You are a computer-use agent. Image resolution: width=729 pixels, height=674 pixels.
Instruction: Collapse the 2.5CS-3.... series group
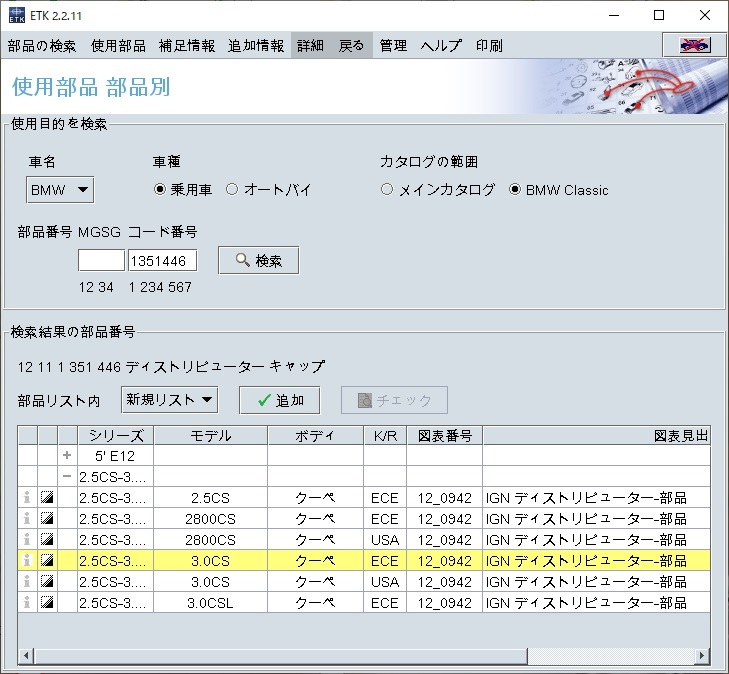(67, 476)
